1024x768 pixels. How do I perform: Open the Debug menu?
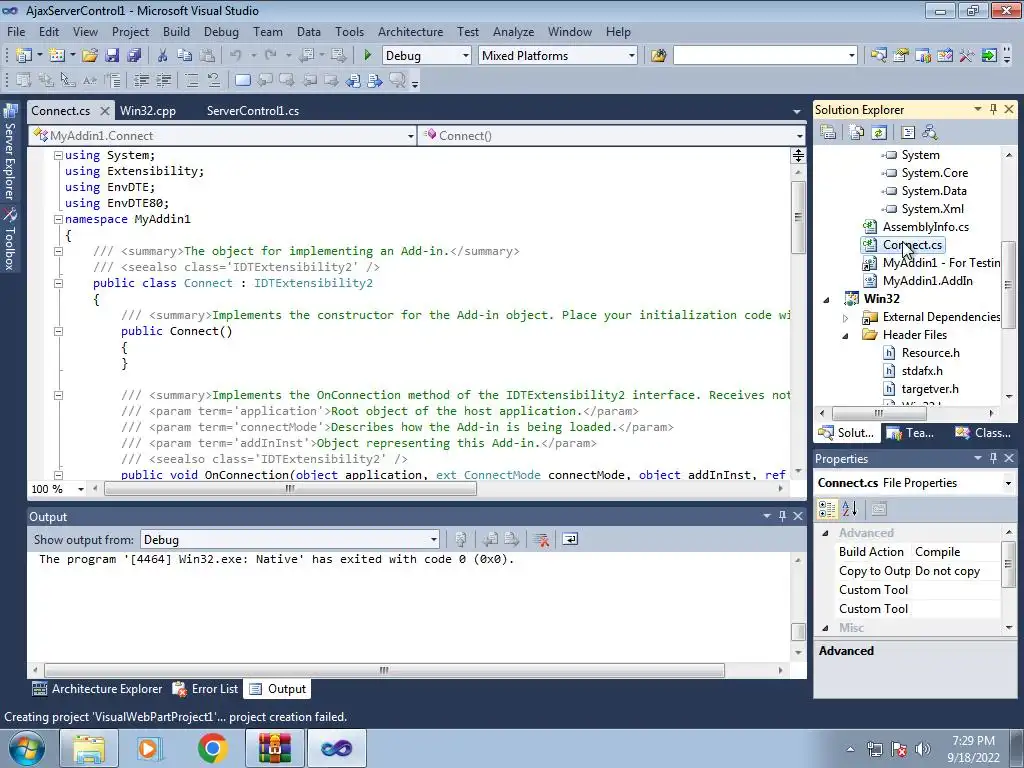click(x=221, y=31)
